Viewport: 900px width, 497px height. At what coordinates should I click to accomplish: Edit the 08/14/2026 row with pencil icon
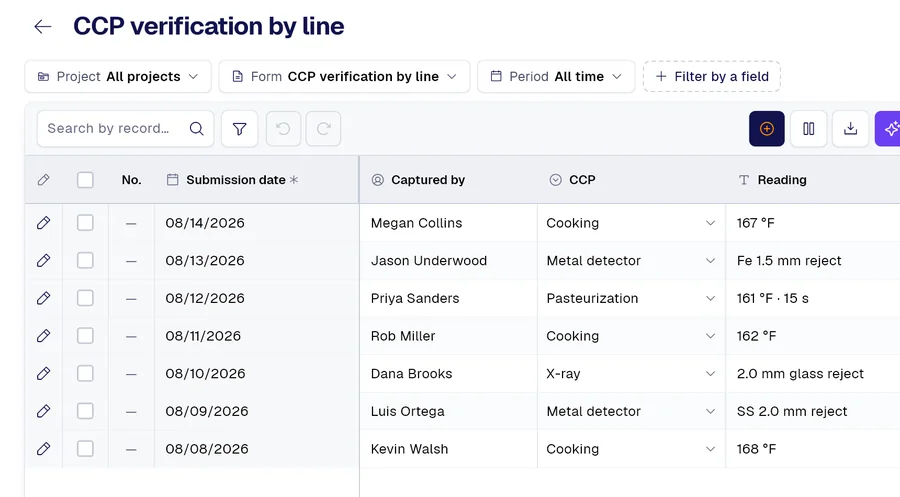pos(43,223)
